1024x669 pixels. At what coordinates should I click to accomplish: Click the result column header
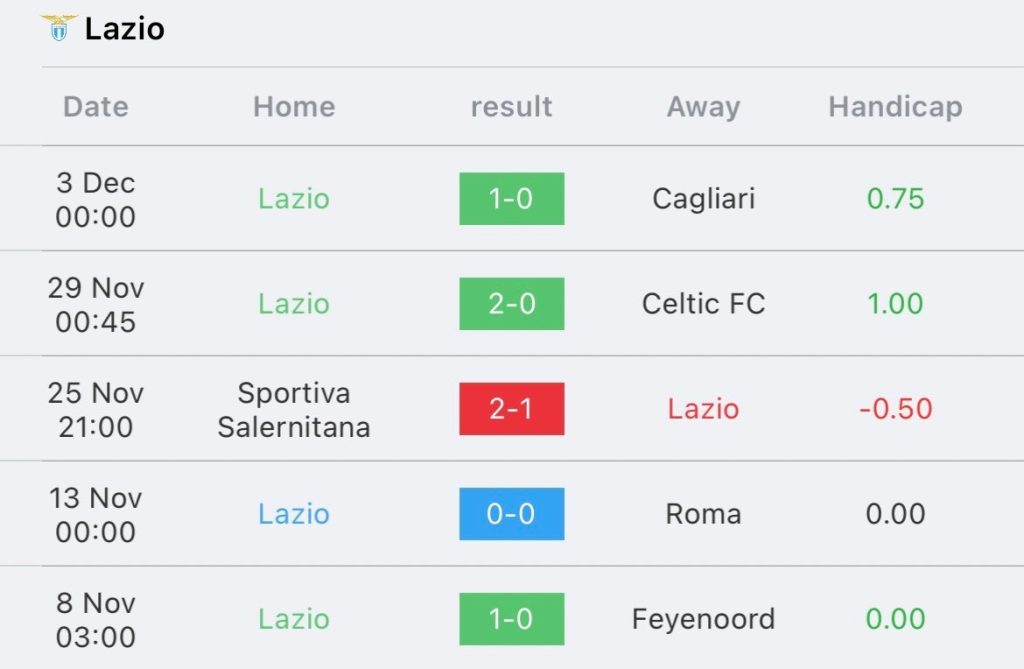point(511,106)
